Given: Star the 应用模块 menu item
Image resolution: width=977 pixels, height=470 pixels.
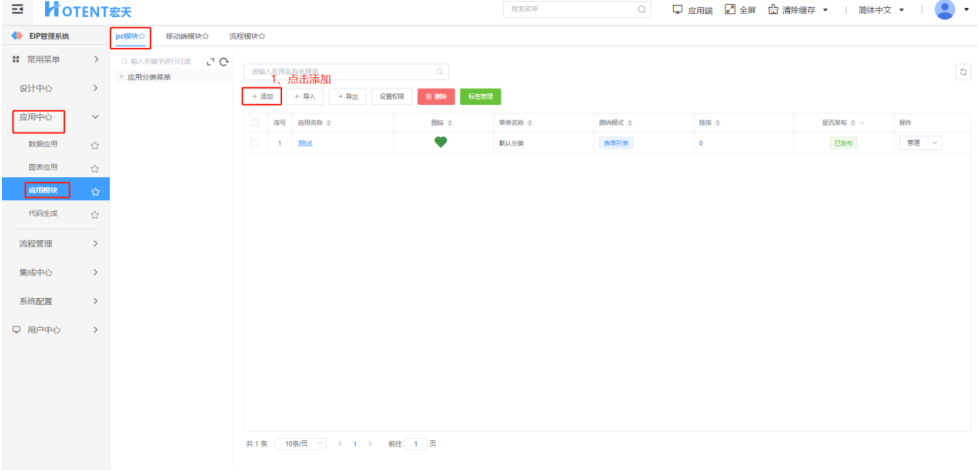Looking at the screenshot, I should pyautogui.click(x=95, y=192).
